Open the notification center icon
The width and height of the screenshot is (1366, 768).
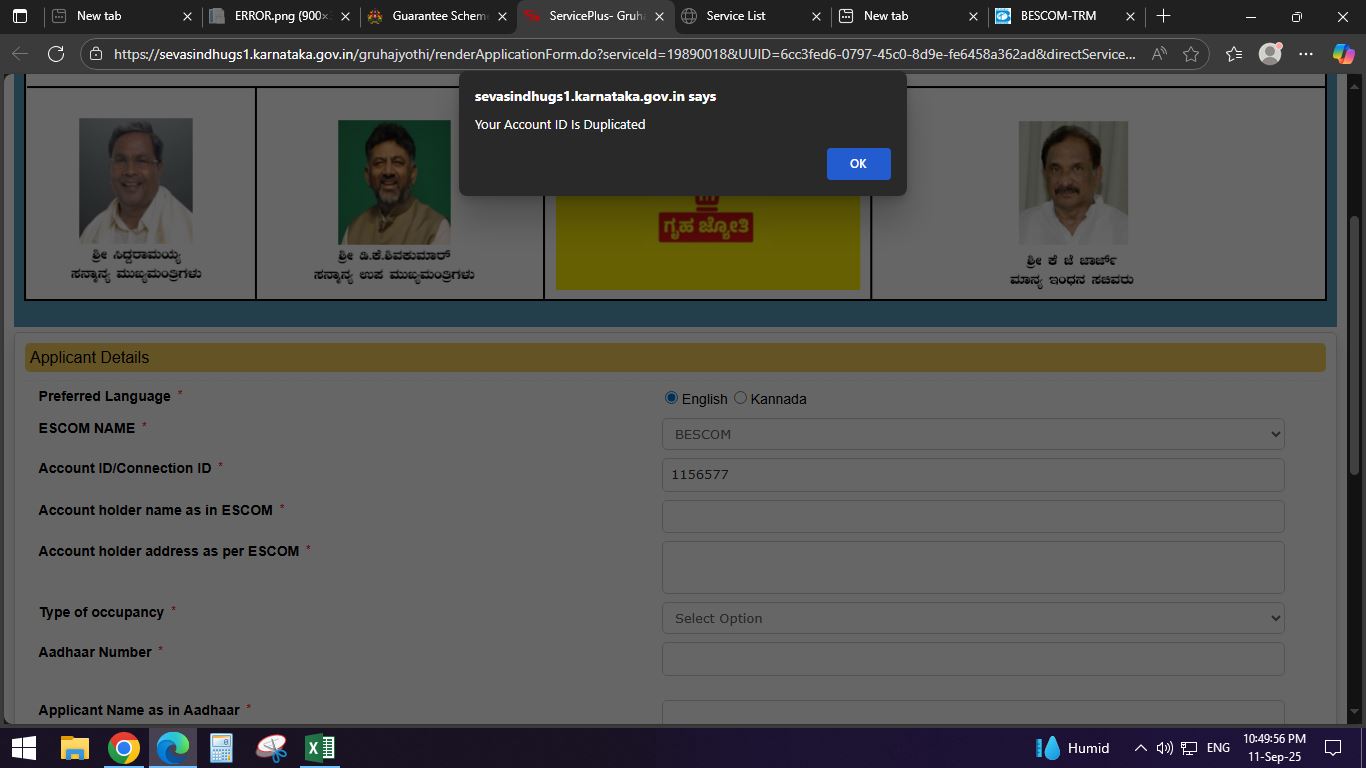pos(1332,748)
